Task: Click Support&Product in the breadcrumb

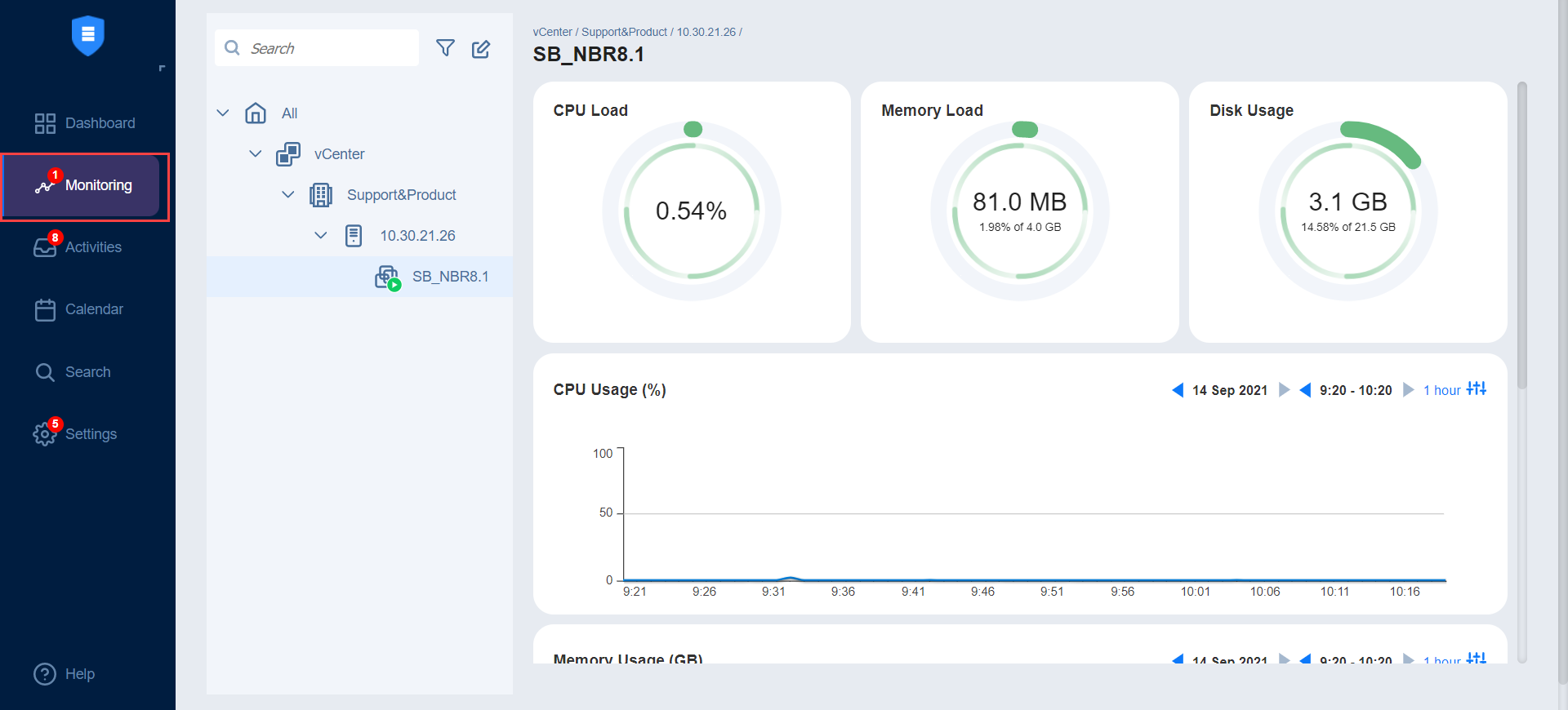Action: (x=624, y=32)
